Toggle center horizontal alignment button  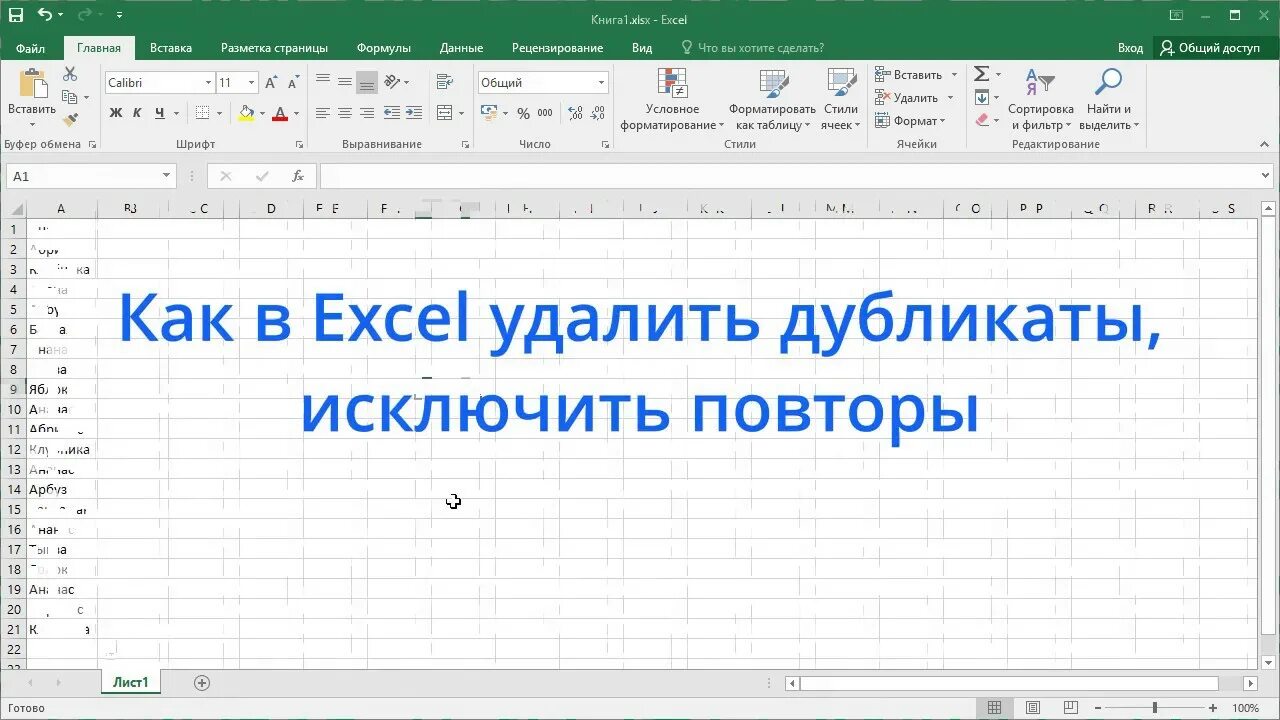[x=345, y=113]
